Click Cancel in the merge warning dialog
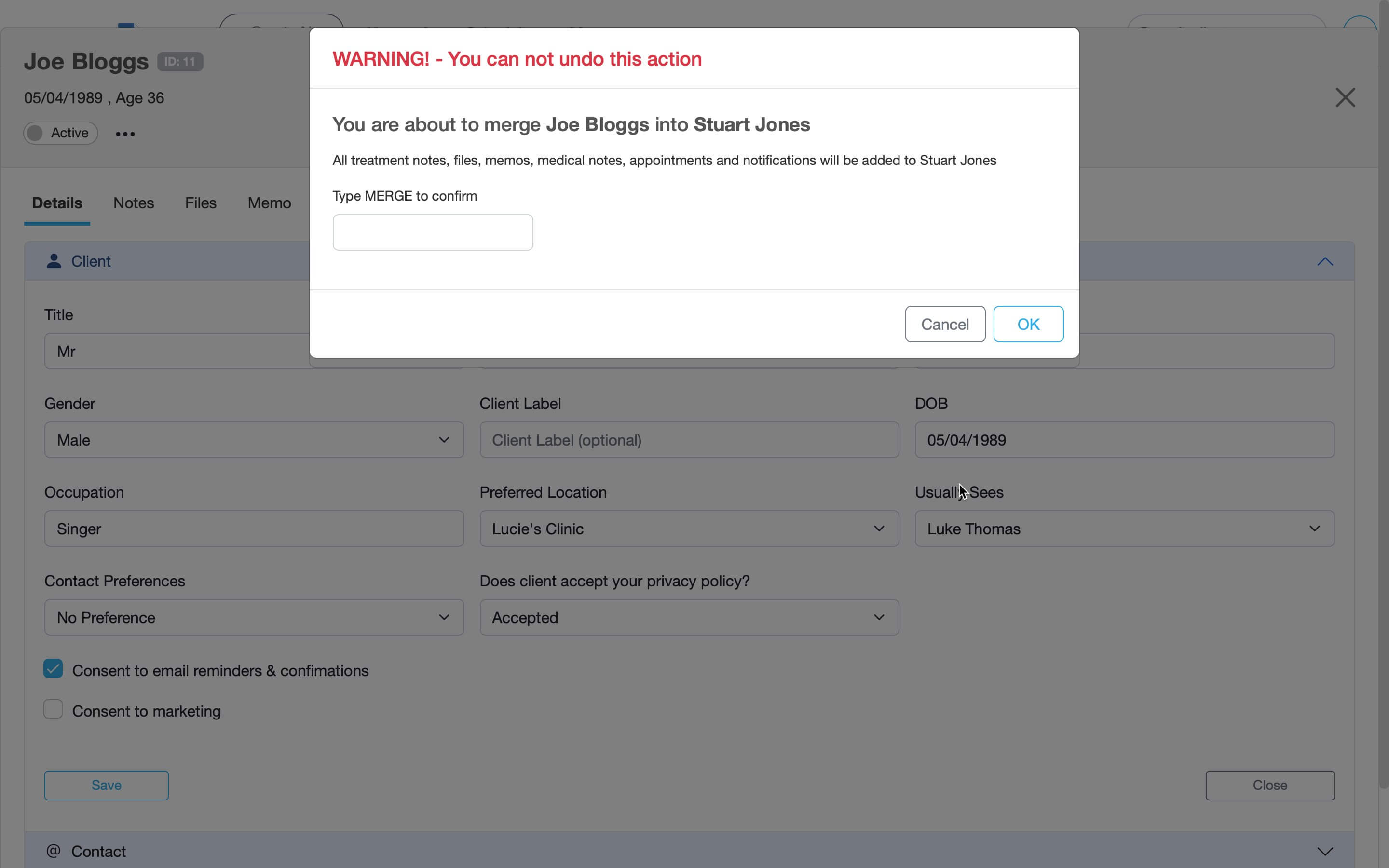The height and width of the screenshot is (868, 1389). coord(945,325)
